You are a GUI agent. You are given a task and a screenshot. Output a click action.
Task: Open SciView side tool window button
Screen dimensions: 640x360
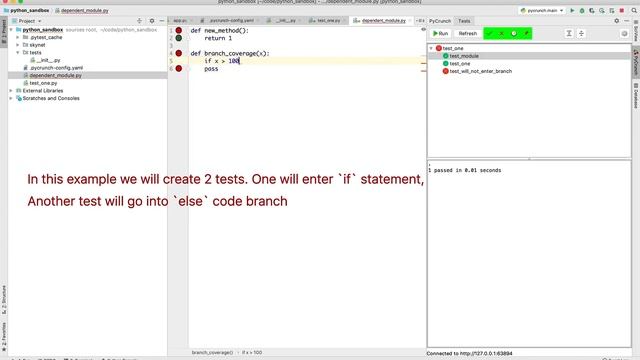click(x=636, y=31)
